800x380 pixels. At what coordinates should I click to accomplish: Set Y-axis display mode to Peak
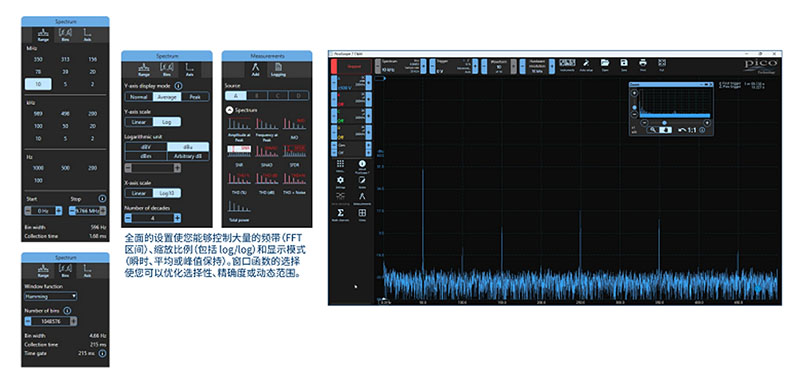[x=195, y=97]
